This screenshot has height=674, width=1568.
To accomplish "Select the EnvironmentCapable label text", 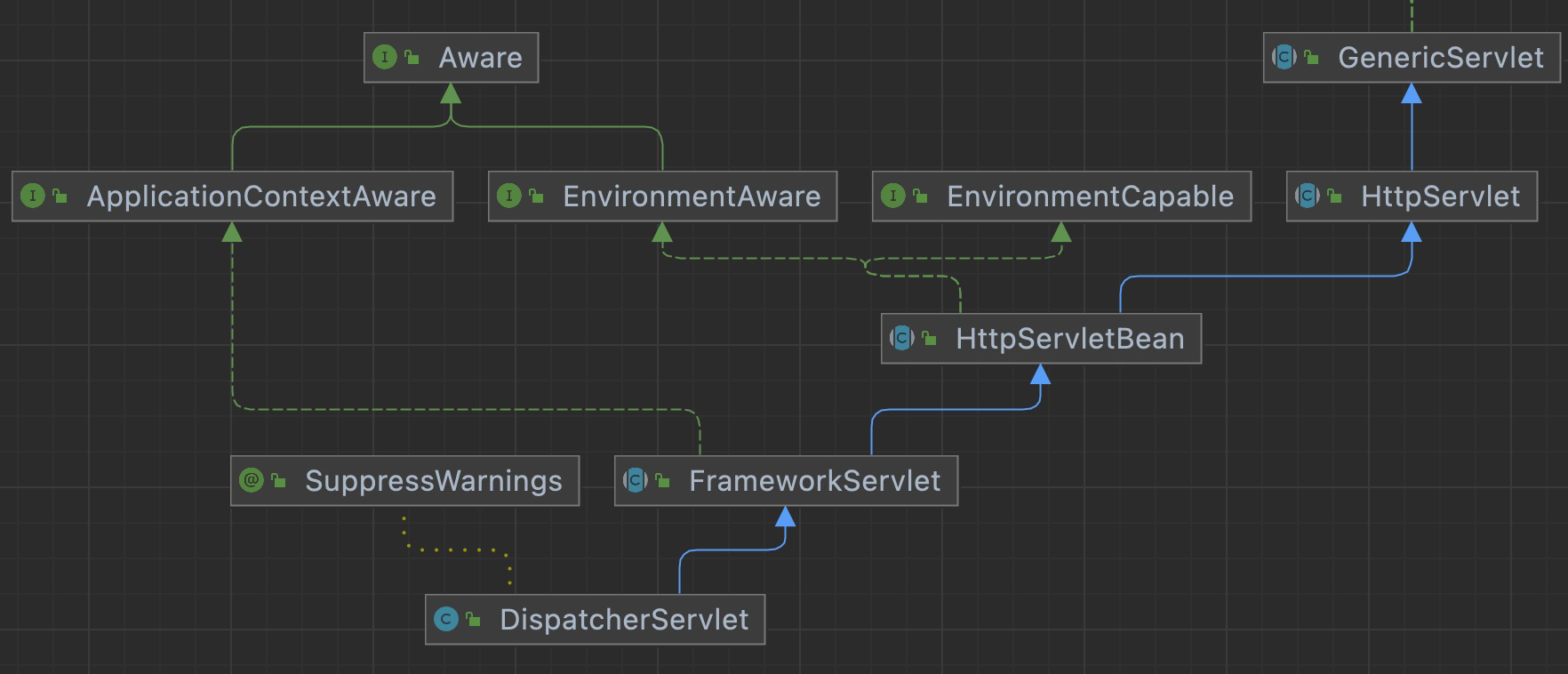I will click(1090, 197).
